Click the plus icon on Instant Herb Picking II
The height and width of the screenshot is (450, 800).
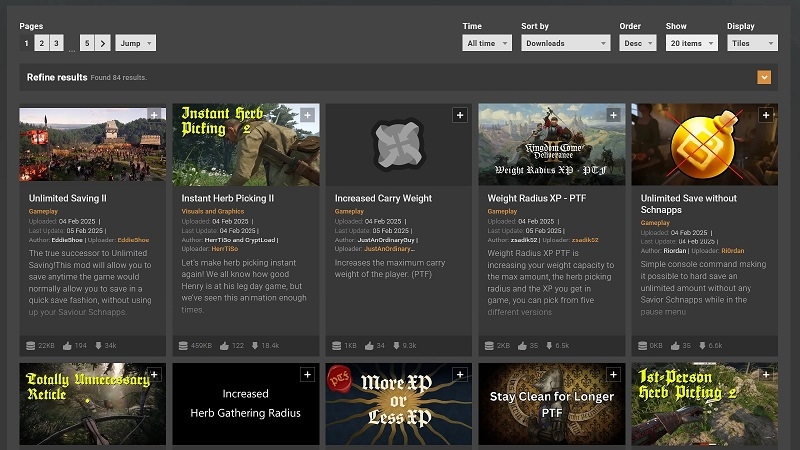tap(307, 116)
